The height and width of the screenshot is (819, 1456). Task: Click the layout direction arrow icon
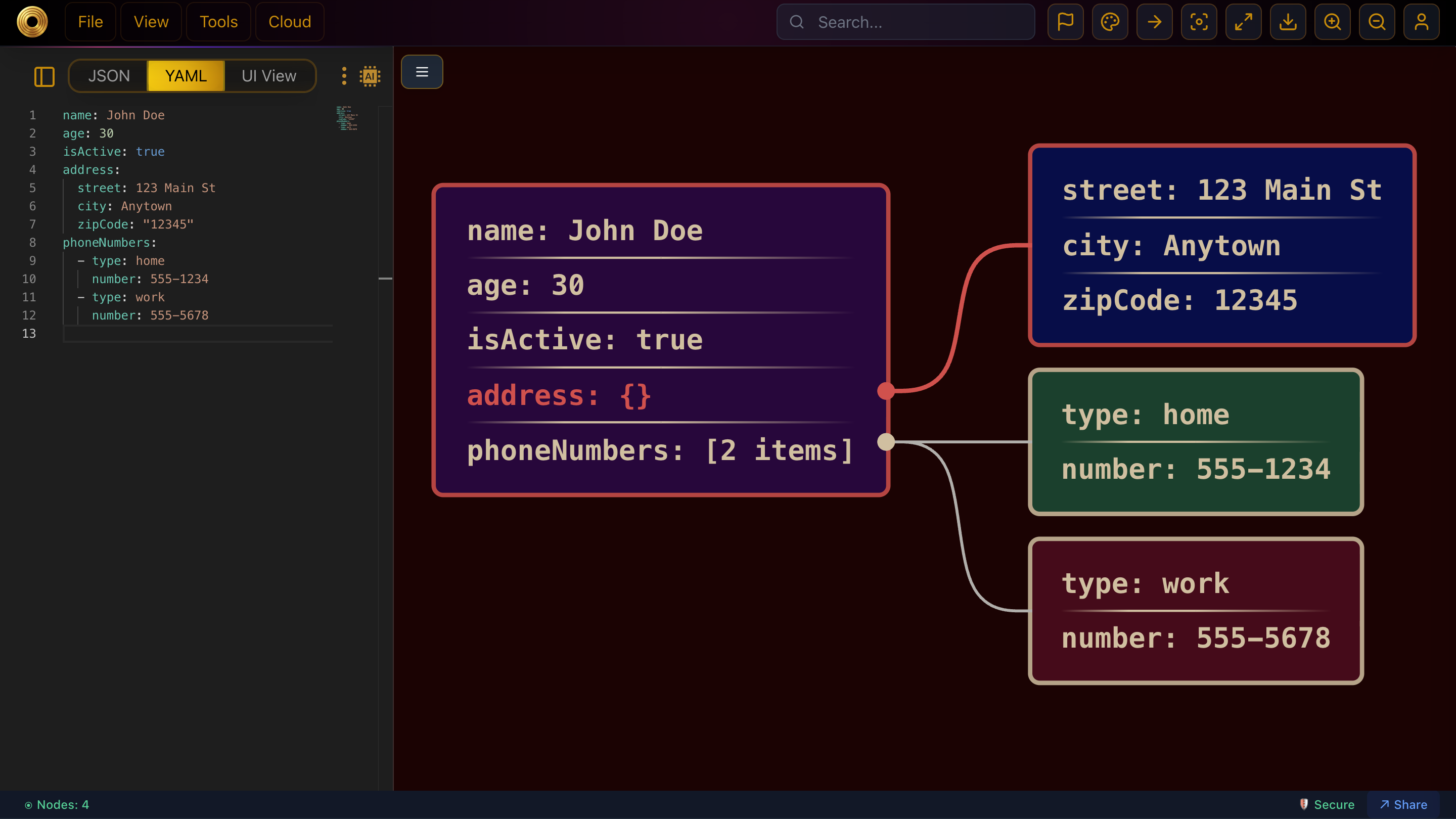pyautogui.click(x=1154, y=21)
